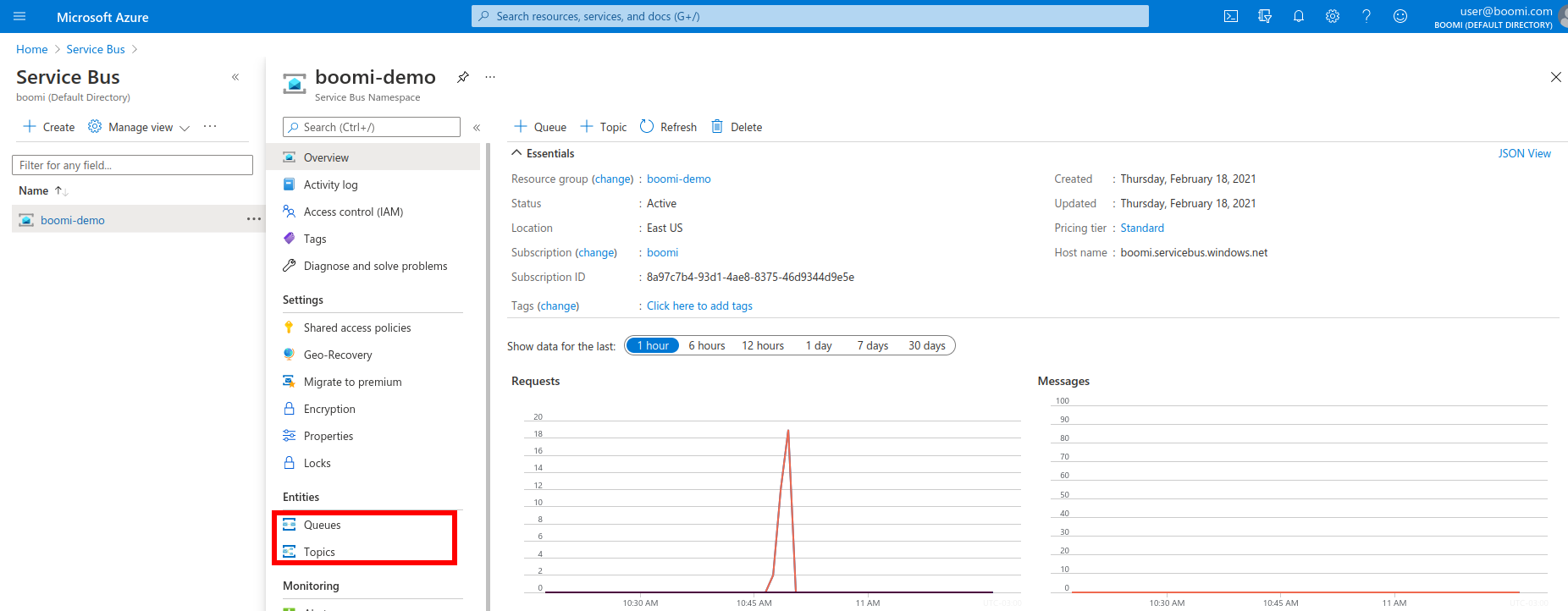1568x611 pixels.
Task: Focus the Filter for any field box
Action: [132, 165]
